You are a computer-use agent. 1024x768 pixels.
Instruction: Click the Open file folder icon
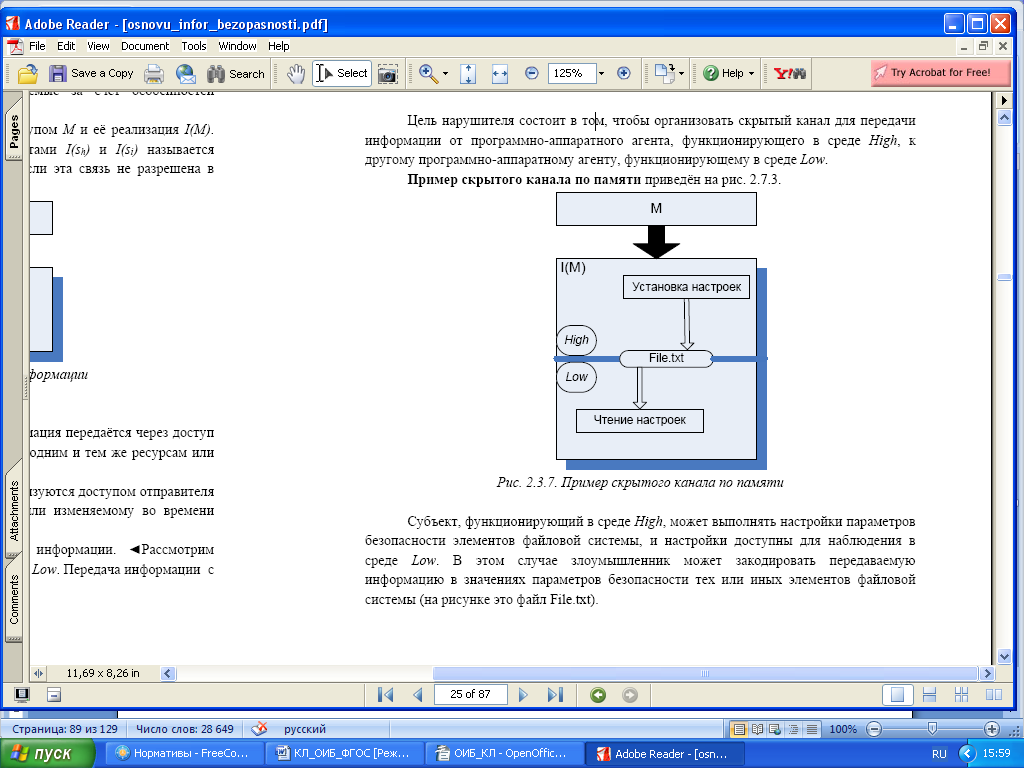pos(27,74)
